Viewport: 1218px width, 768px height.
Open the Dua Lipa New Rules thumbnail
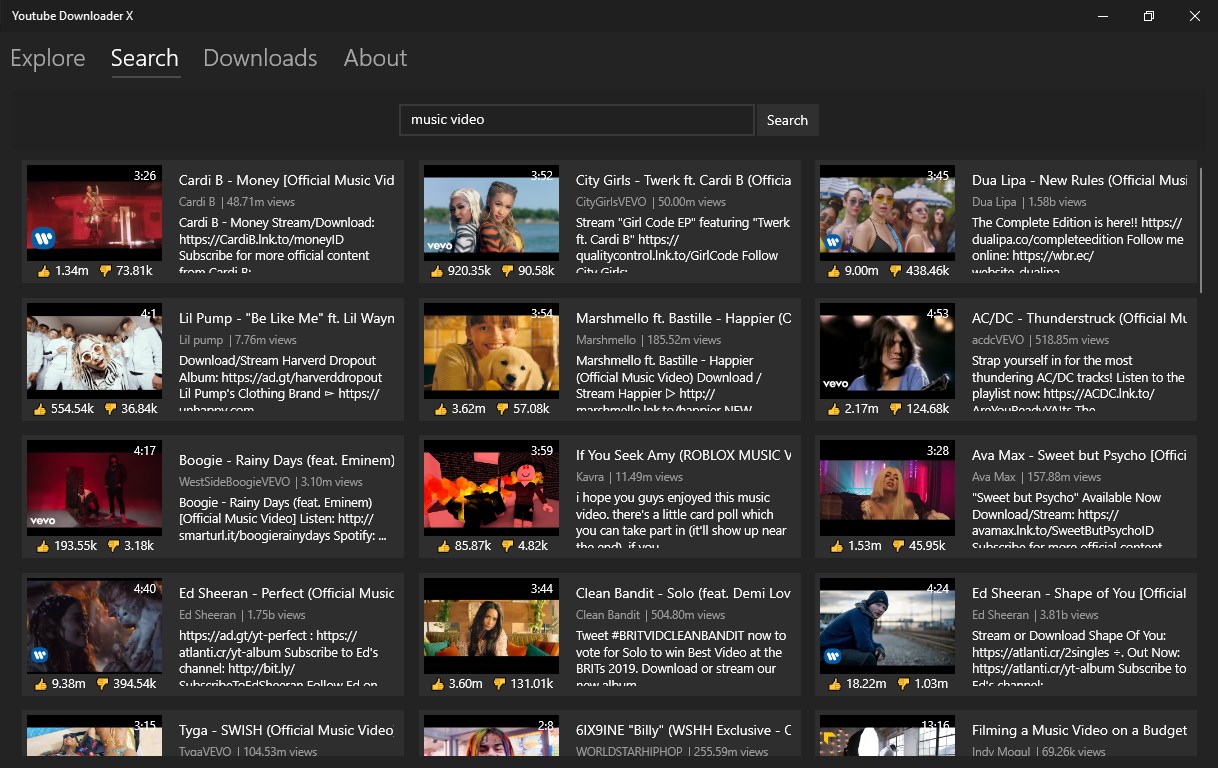(887, 212)
